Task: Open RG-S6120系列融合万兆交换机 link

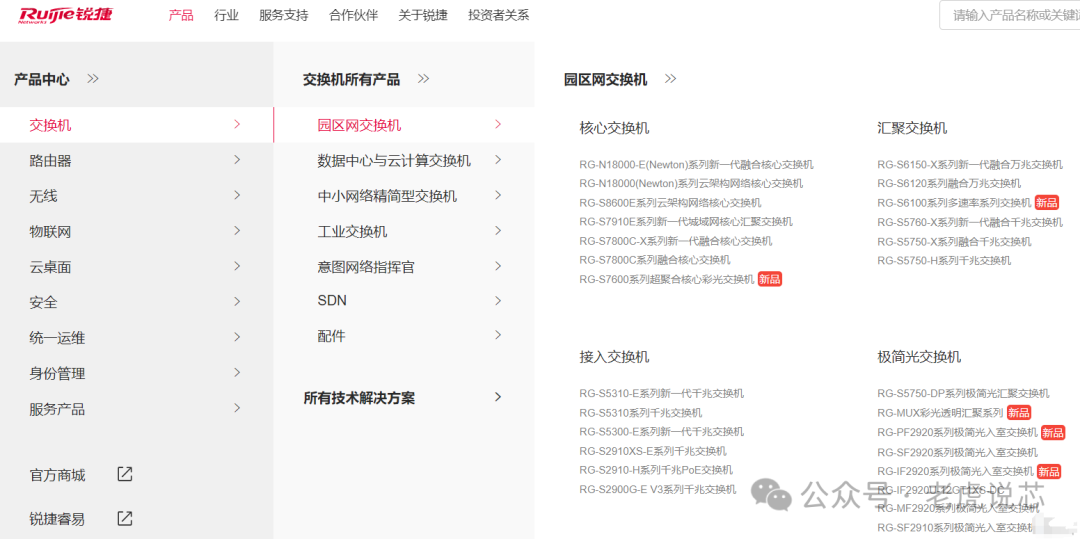Action: click(949, 183)
